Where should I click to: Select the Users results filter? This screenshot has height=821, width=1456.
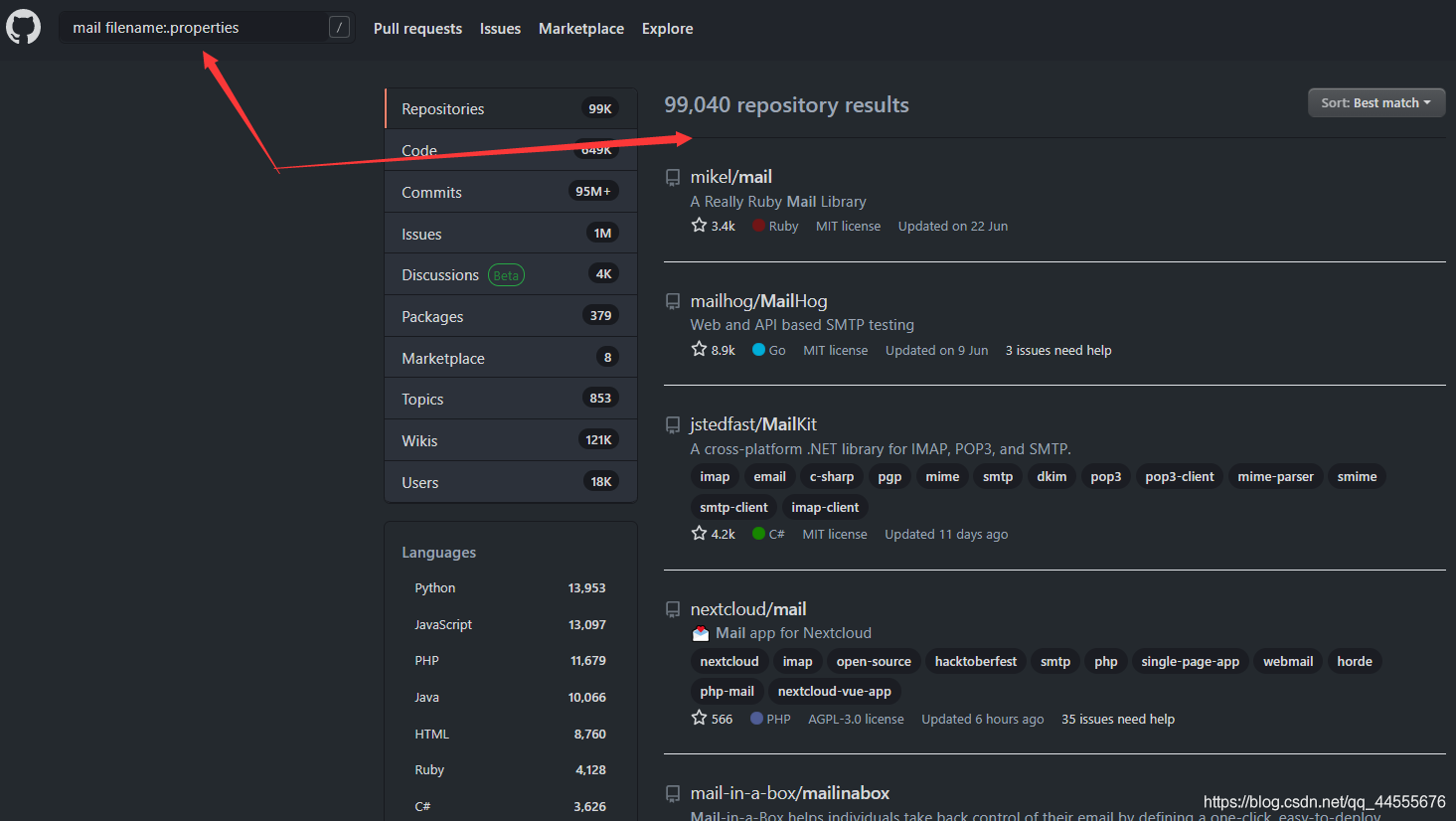coord(511,482)
